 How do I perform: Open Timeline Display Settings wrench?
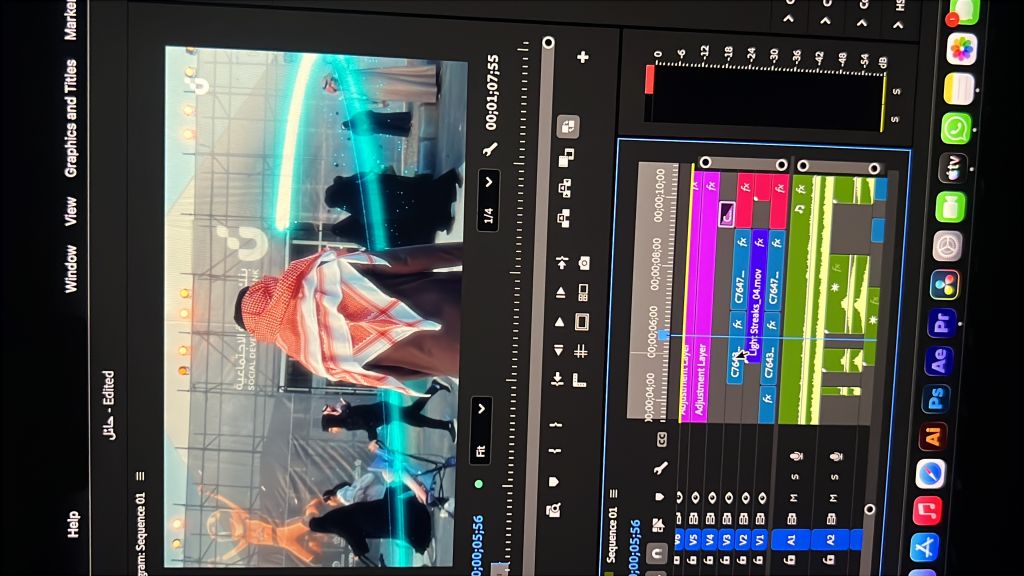coord(660,467)
